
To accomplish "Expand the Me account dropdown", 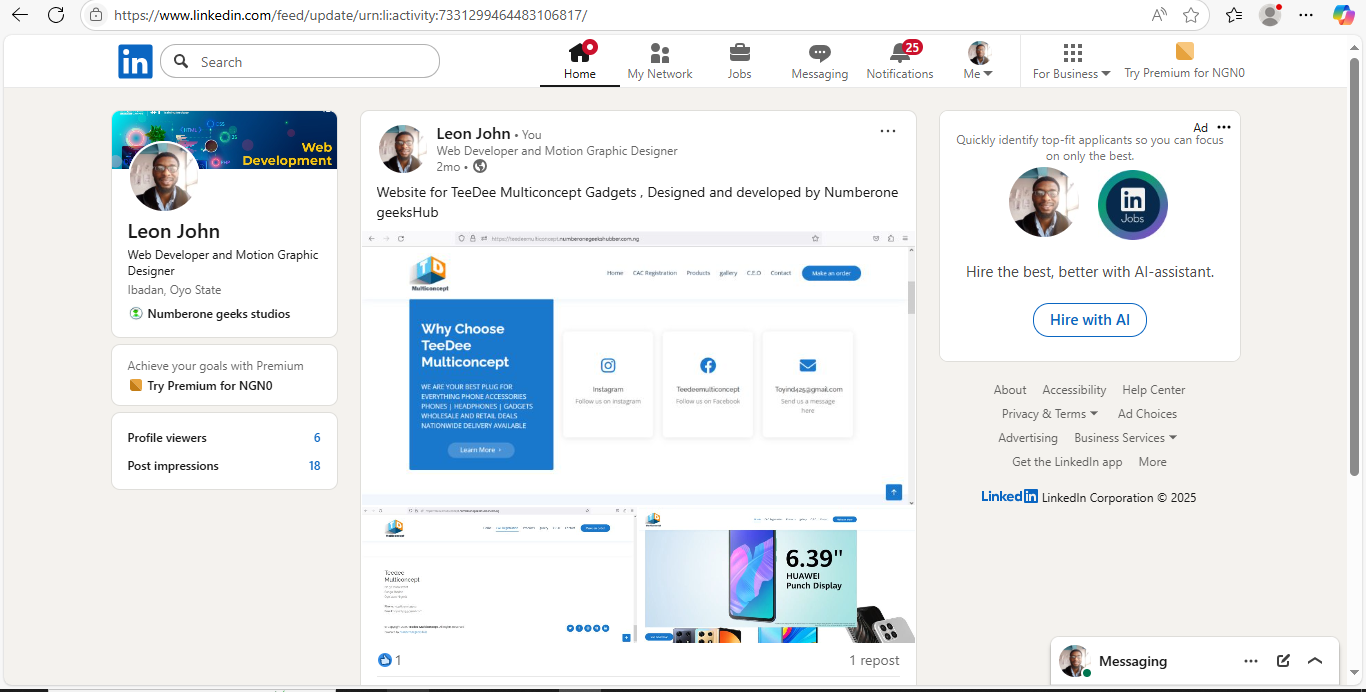I will [978, 62].
